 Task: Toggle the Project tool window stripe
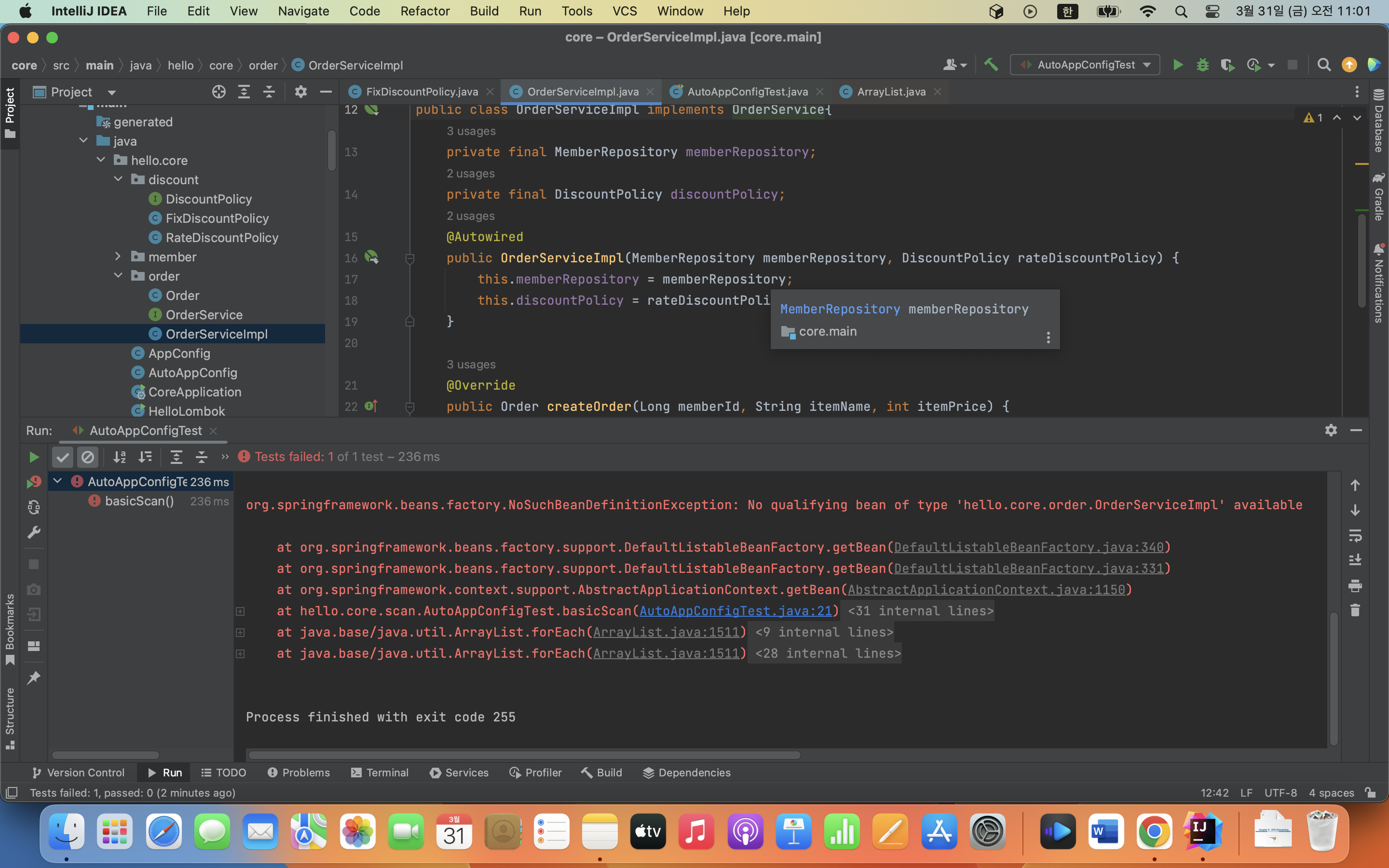click(x=10, y=113)
